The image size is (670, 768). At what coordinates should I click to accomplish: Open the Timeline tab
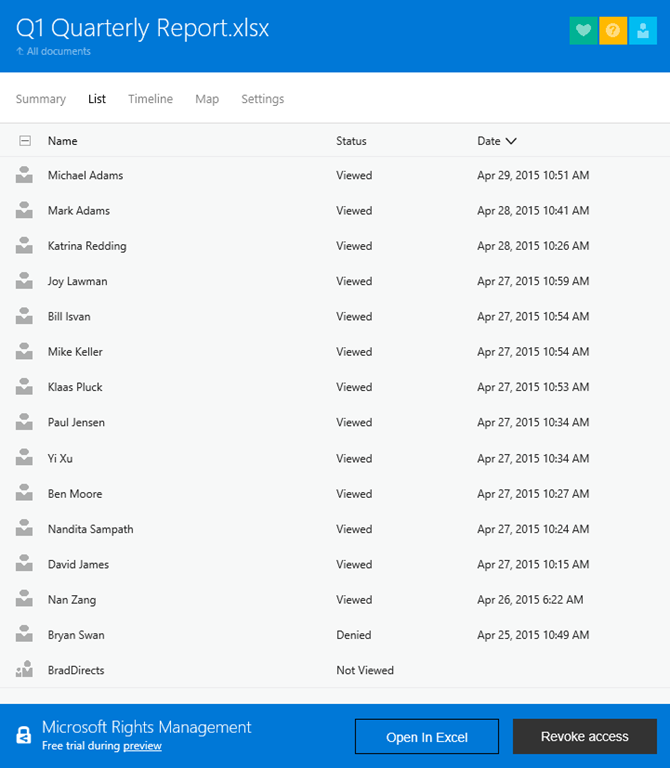tap(150, 99)
